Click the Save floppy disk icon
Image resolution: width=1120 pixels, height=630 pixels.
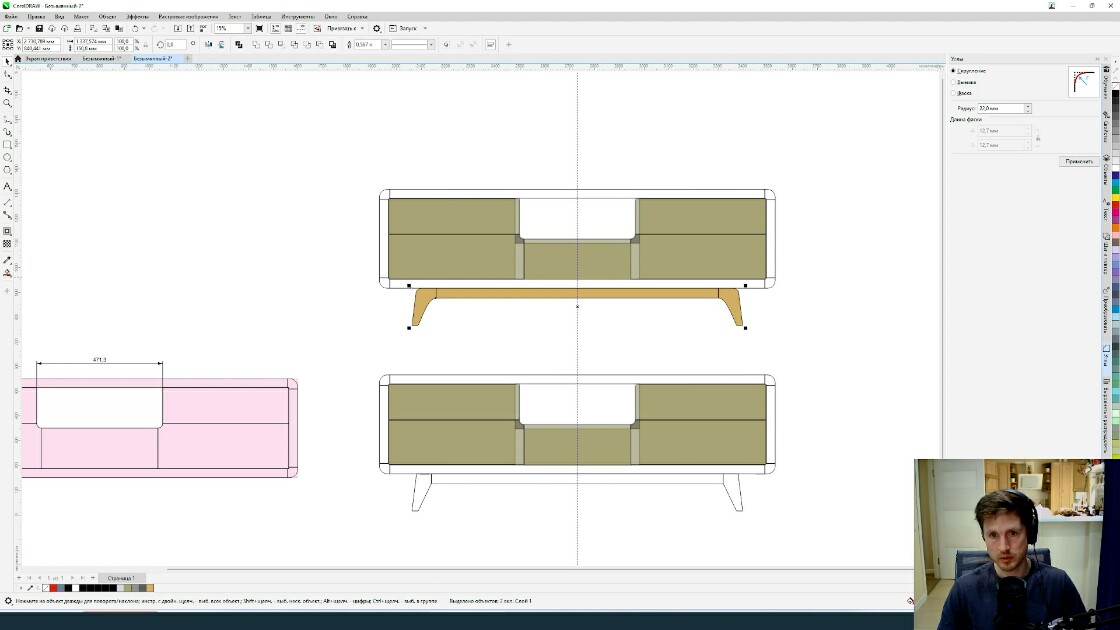point(39,29)
